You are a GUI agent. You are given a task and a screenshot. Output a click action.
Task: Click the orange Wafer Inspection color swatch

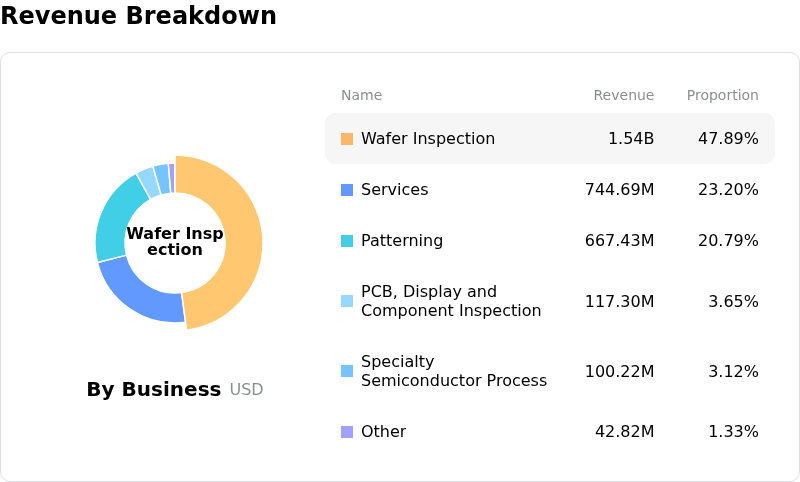click(347, 139)
